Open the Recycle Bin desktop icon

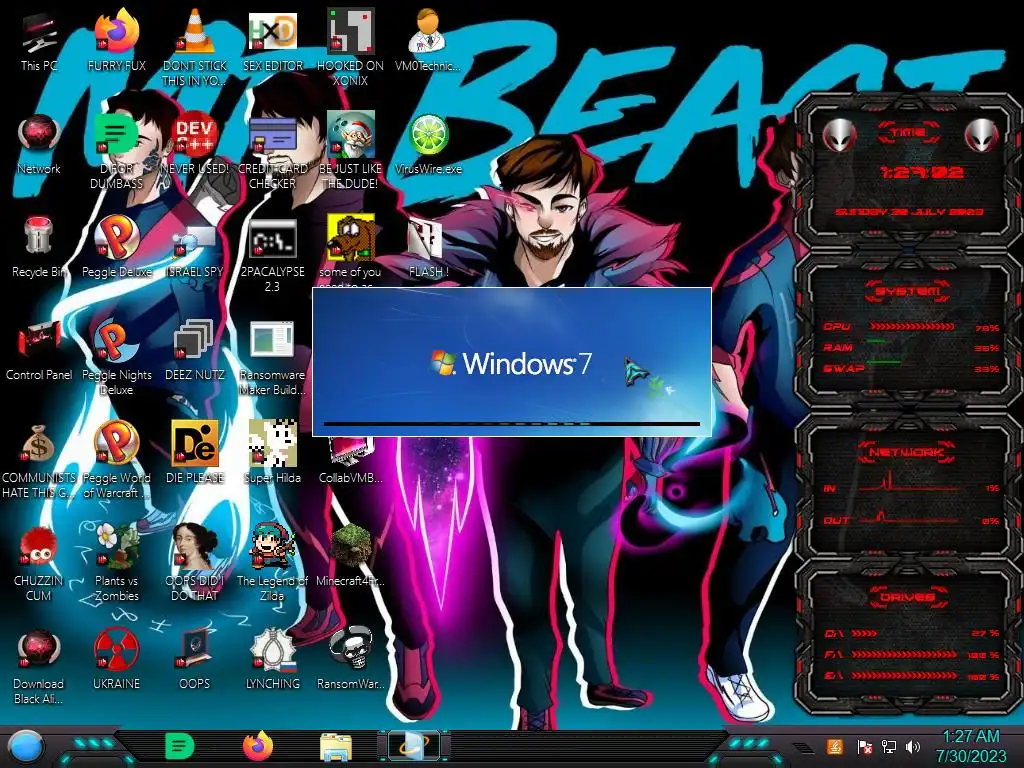click(39, 247)
